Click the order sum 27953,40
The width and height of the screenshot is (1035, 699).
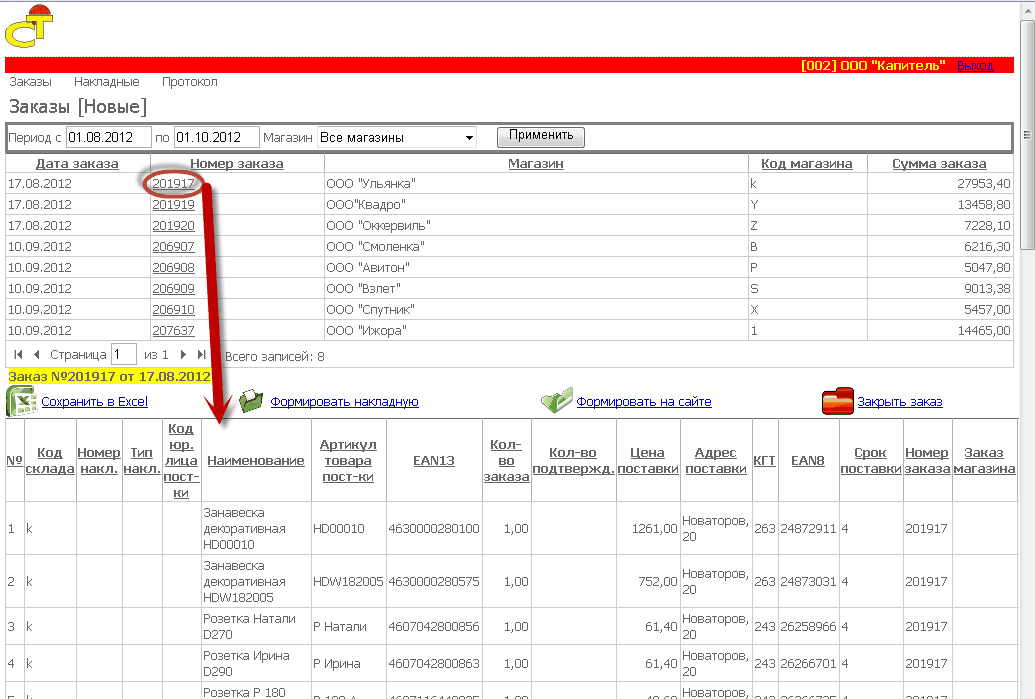pyautogui.click(x=984, y=183)
